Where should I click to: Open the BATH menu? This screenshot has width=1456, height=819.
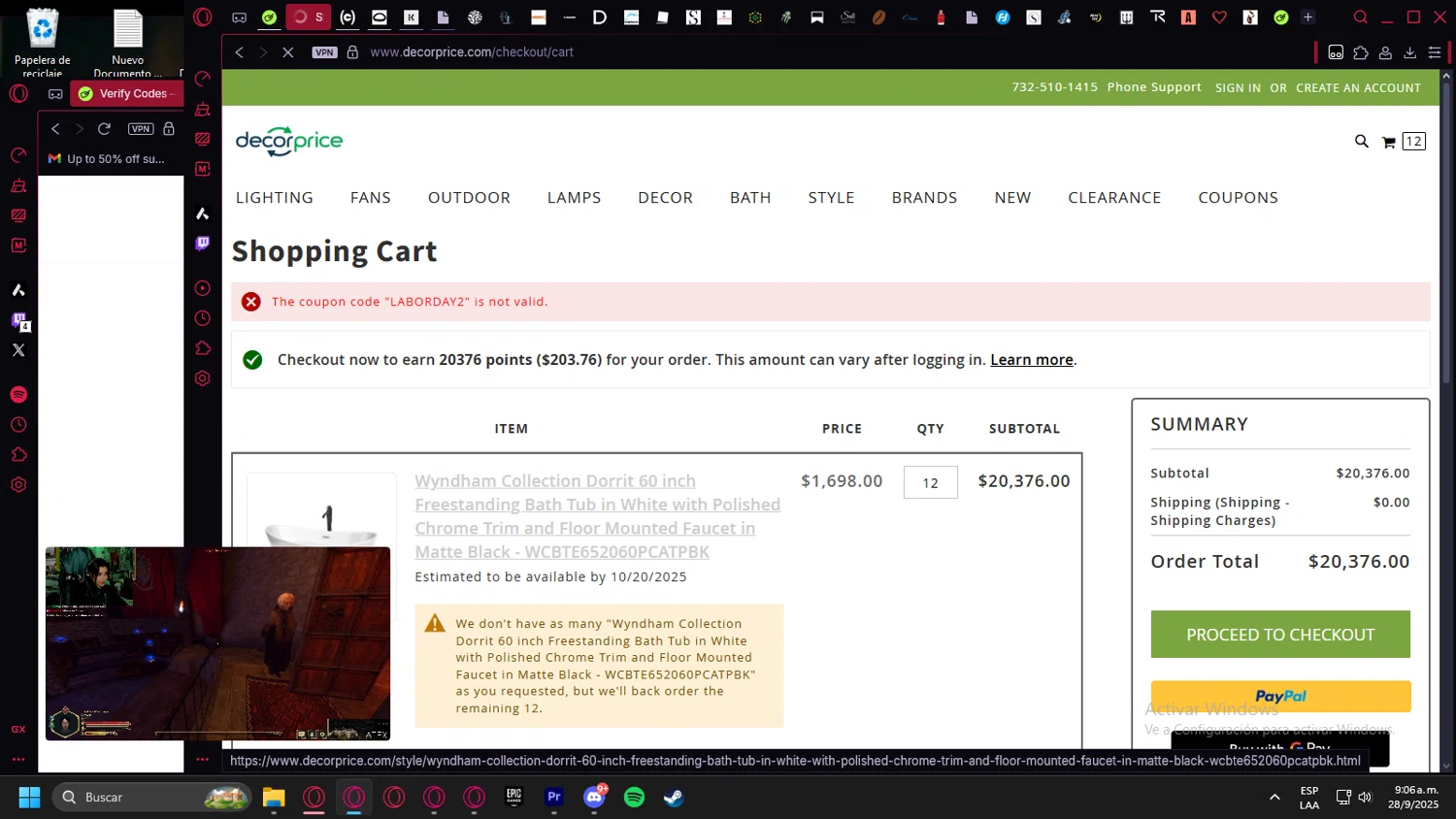click(750, 198)
